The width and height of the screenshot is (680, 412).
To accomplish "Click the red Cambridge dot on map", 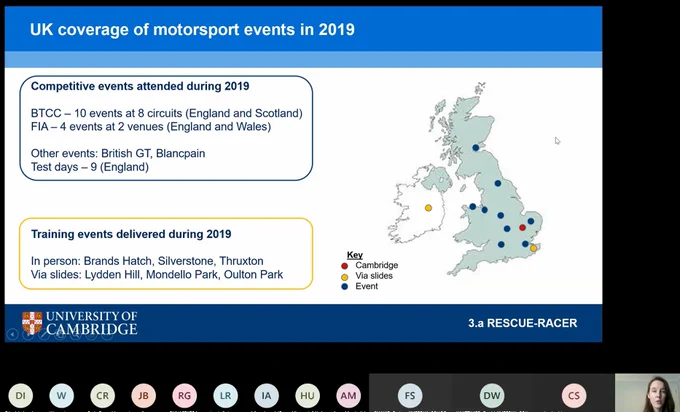I will 522,228.
